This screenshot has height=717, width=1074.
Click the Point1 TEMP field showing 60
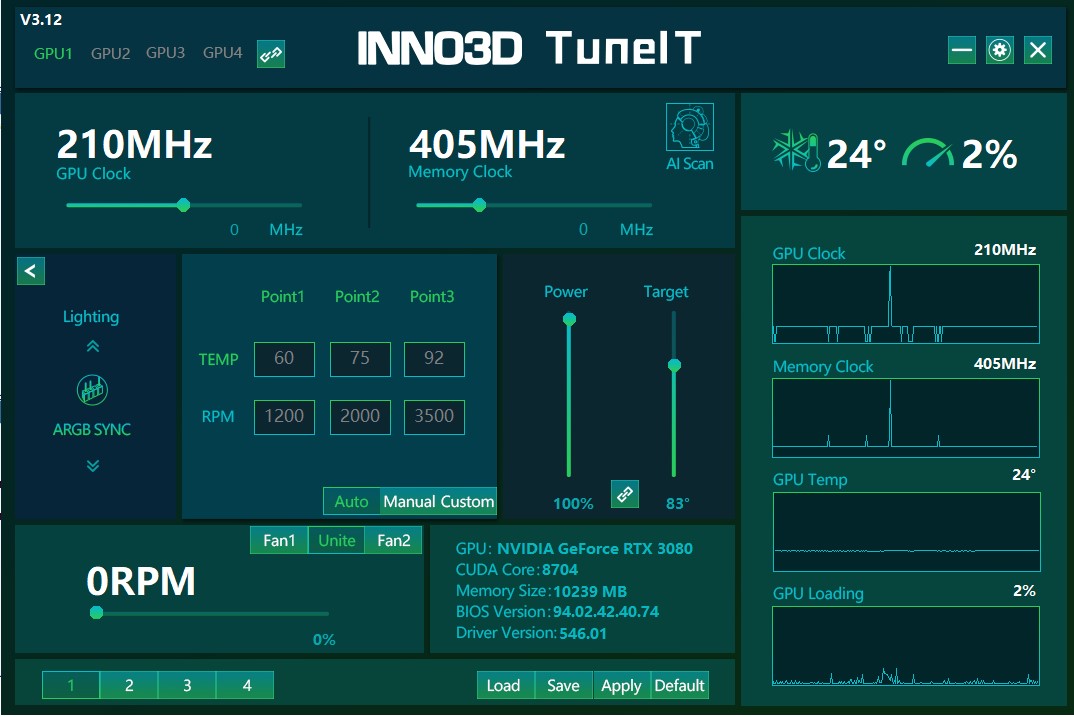(284, 359)
